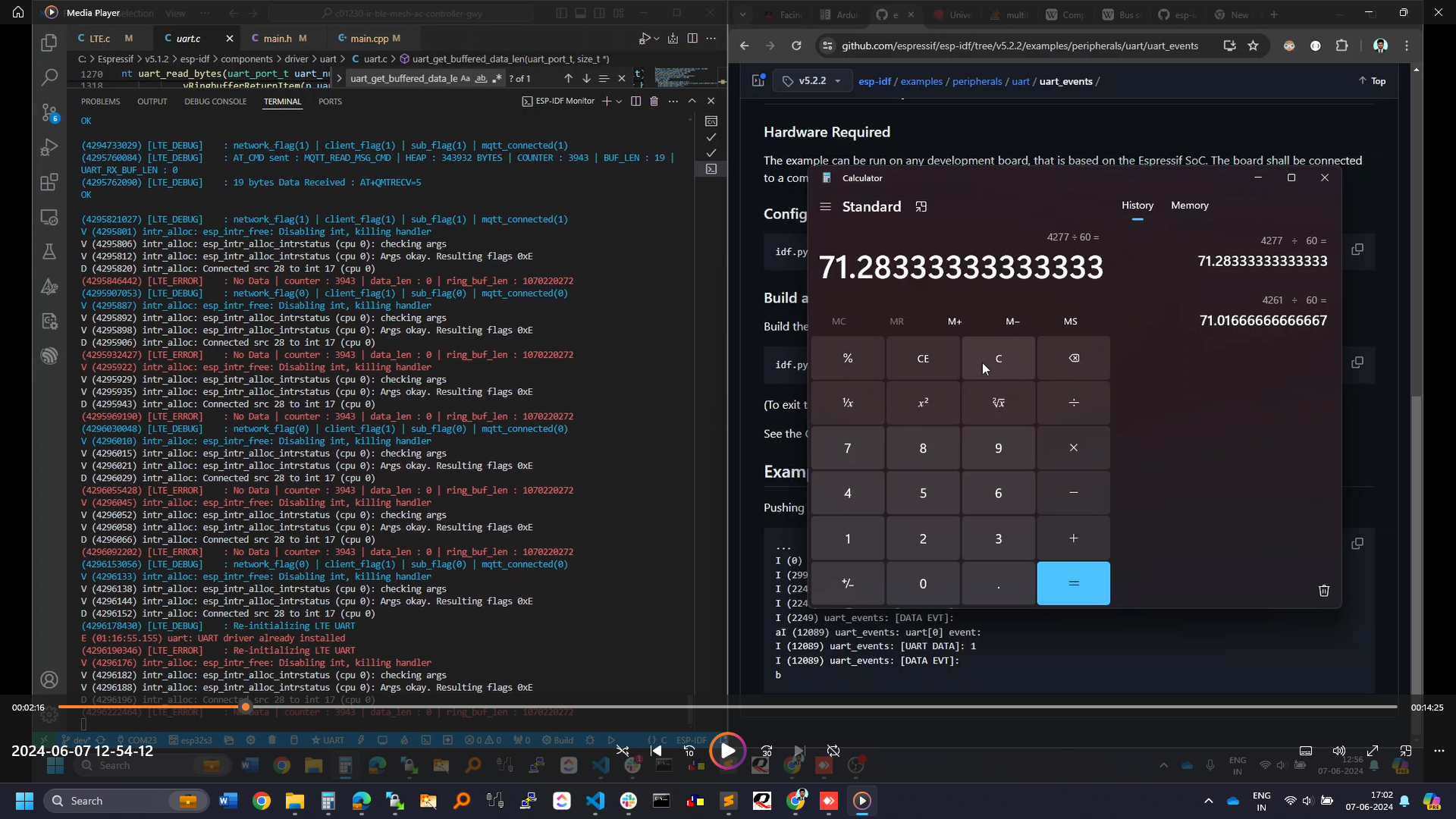Toggle Calculator keep on top

pyautogui.click(x=921, y=206)
